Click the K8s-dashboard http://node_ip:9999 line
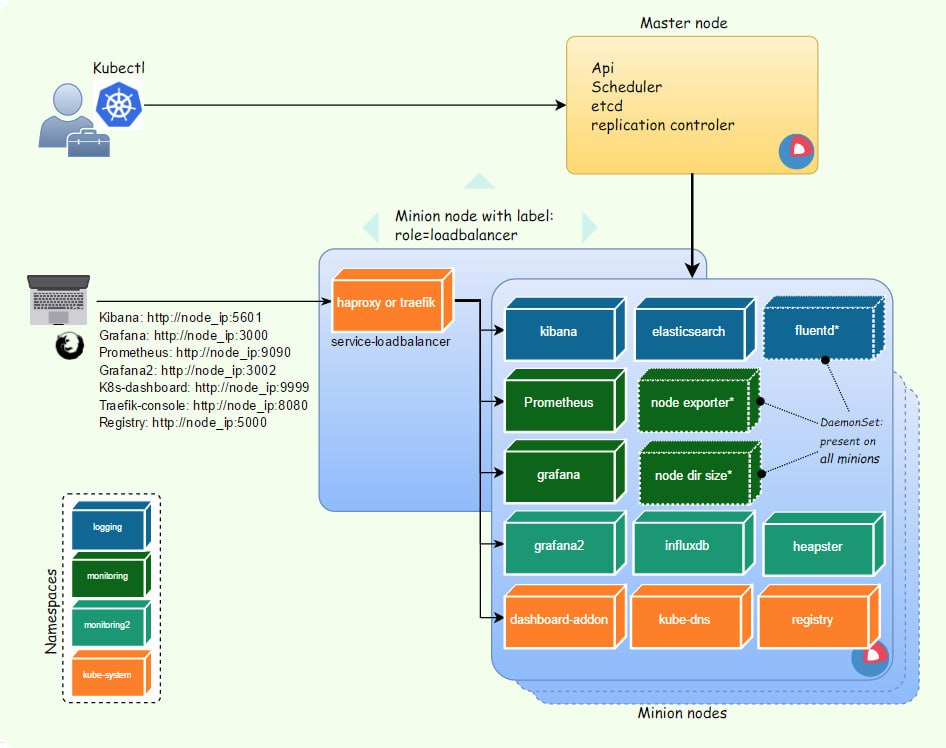Screen dimensions: 946x748 pos(204,387)
